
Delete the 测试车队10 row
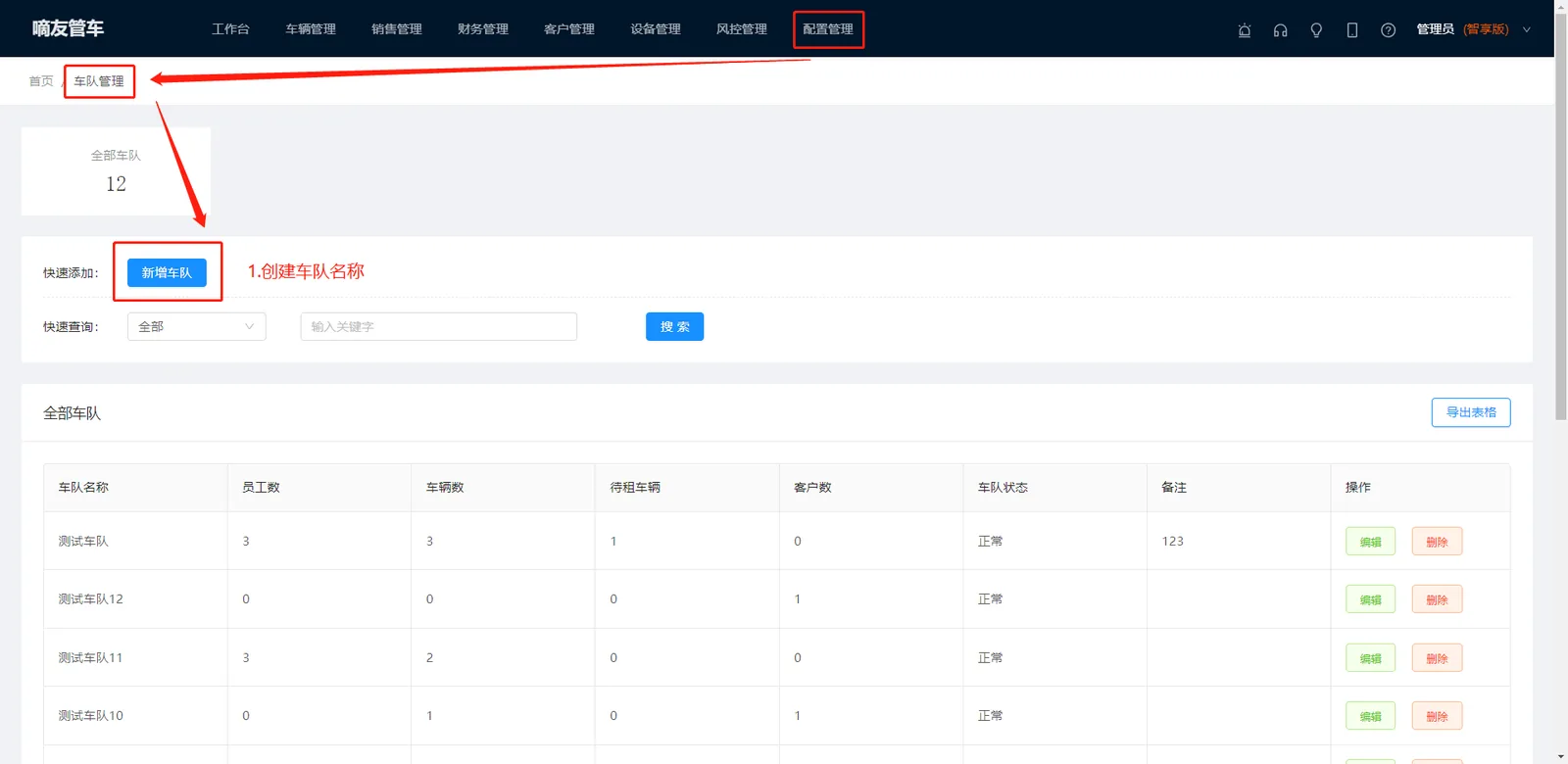(1437, 716)
